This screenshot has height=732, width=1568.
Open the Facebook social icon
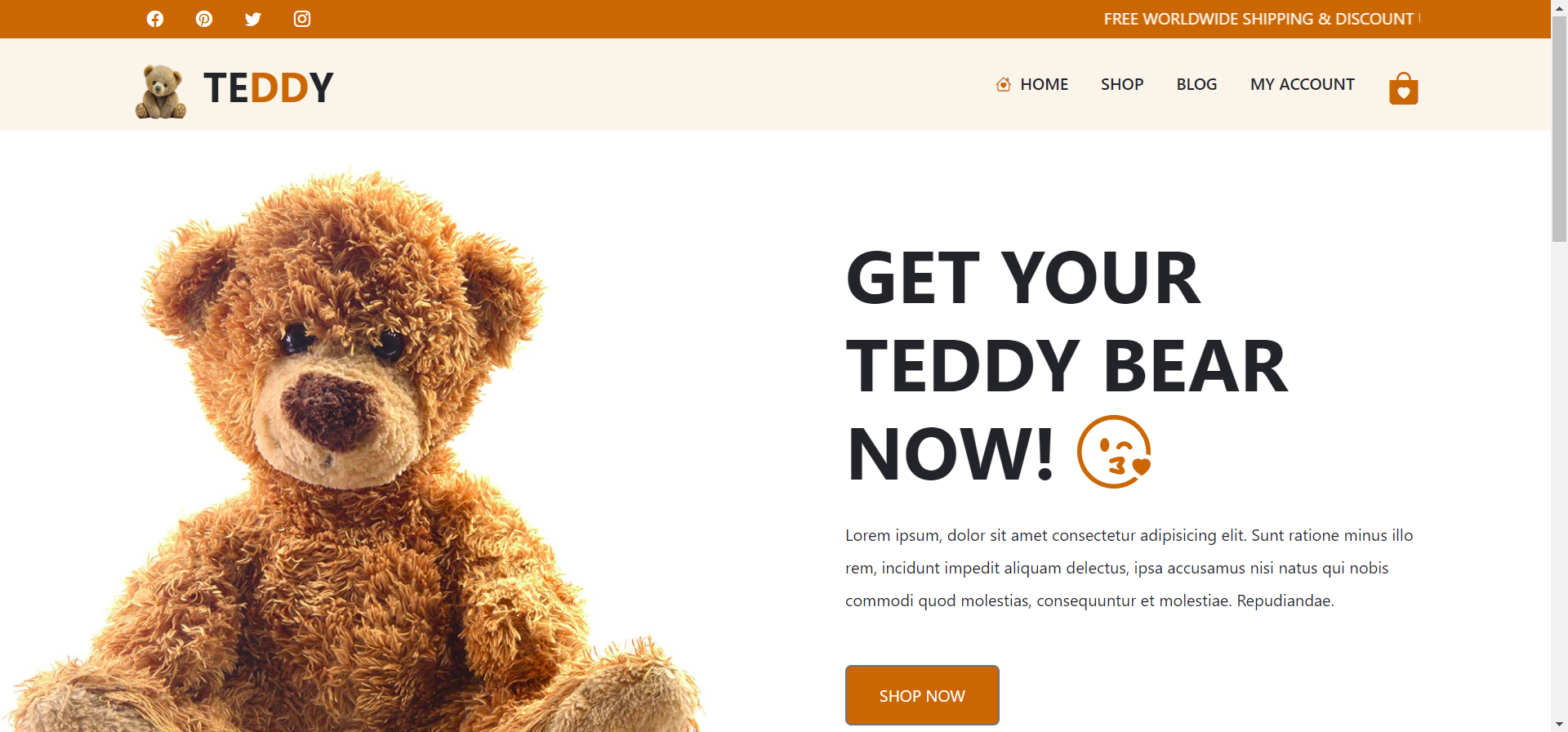click(155, 19)
